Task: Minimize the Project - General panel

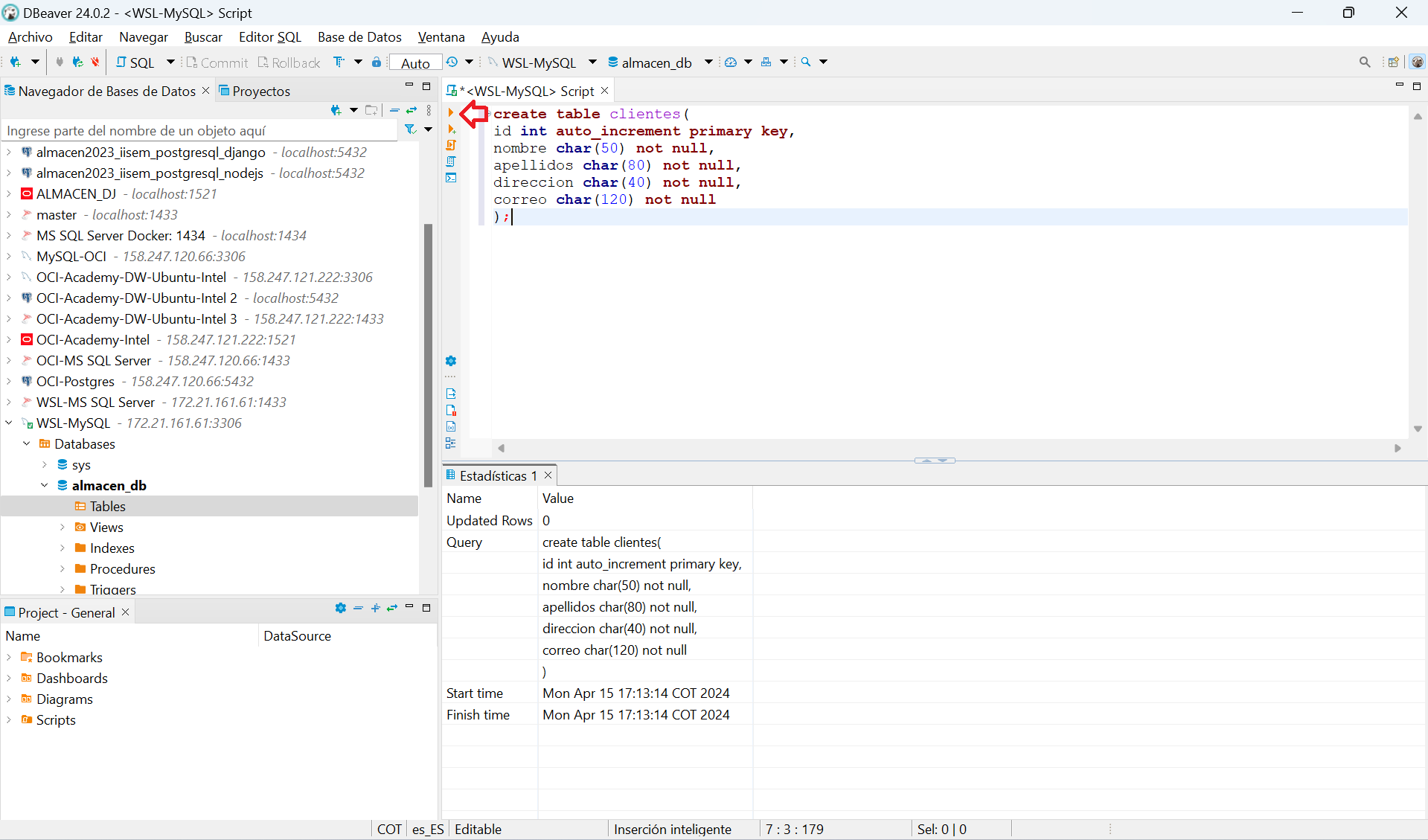Action: (x=409, y=608)
